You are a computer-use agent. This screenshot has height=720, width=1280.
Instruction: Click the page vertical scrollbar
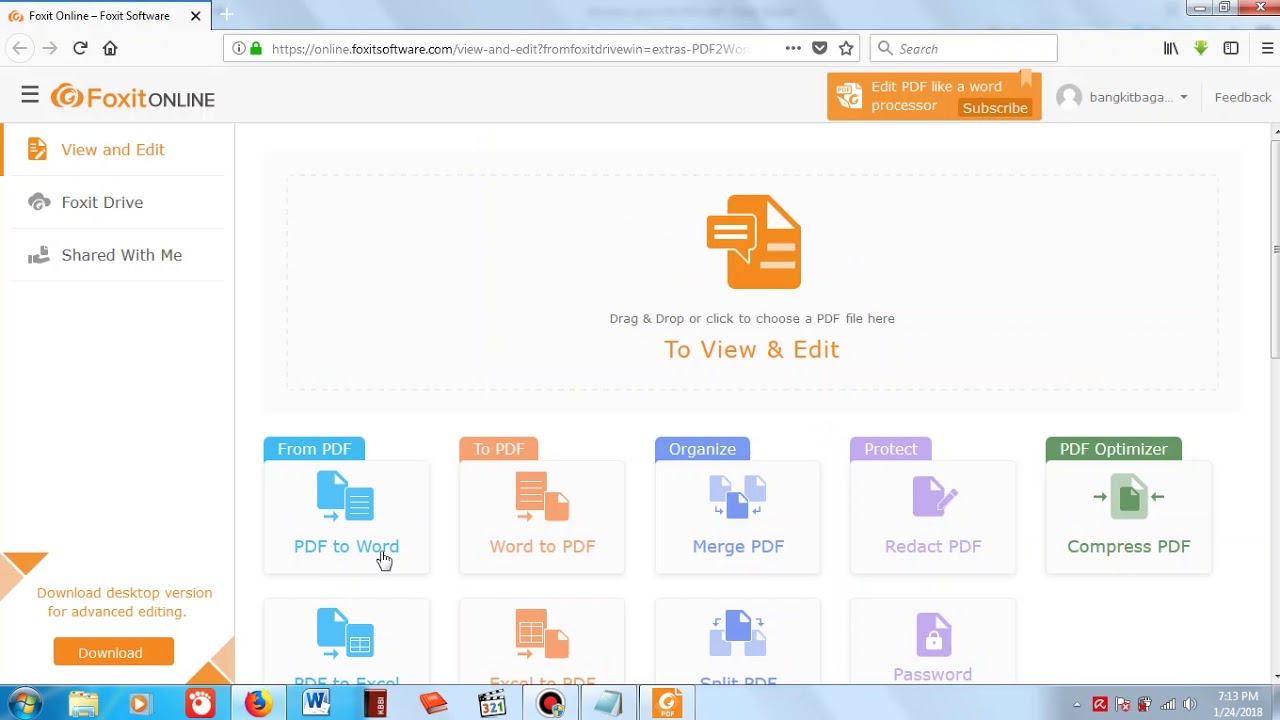pos(1275,250)
